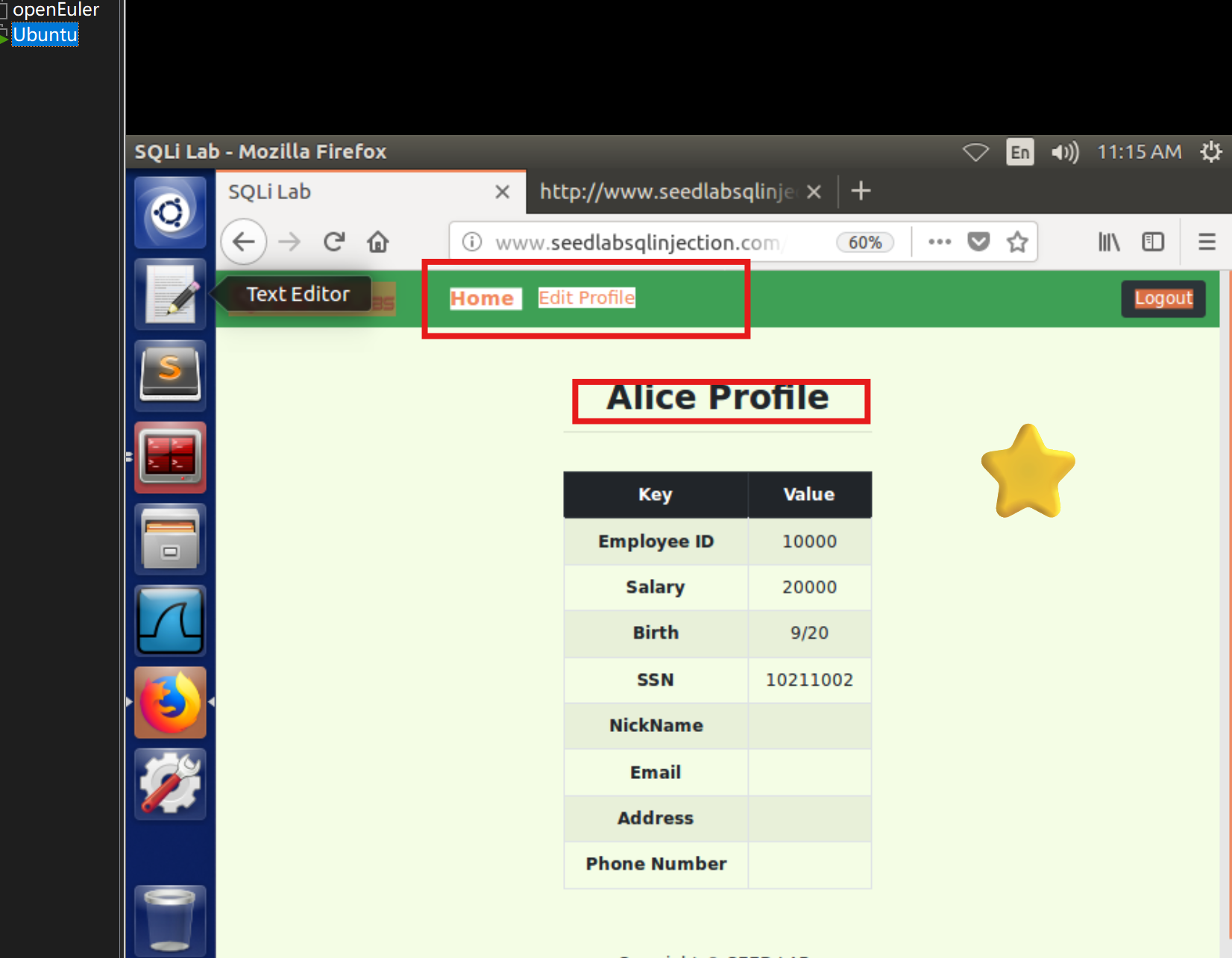1232x958 pixels.
Task: Open Sublime Text from the dock
Action: coord(170,375)
